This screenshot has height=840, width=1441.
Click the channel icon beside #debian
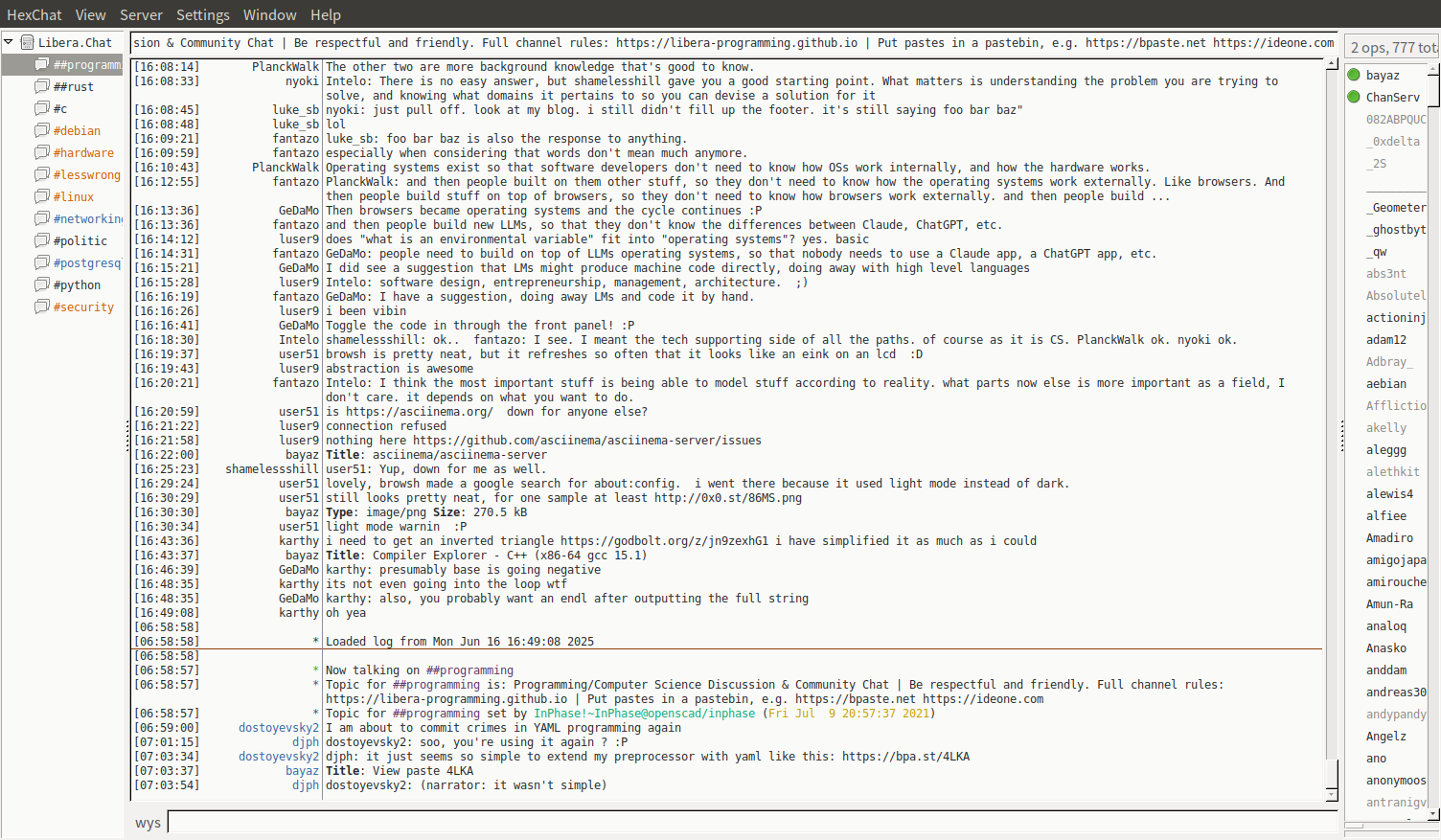[x=42, y=130]
